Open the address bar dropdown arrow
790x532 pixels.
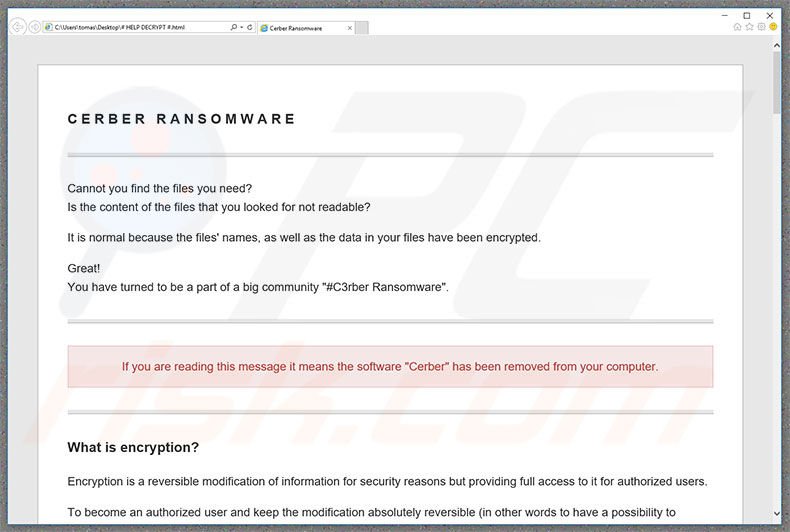[242, 27]
